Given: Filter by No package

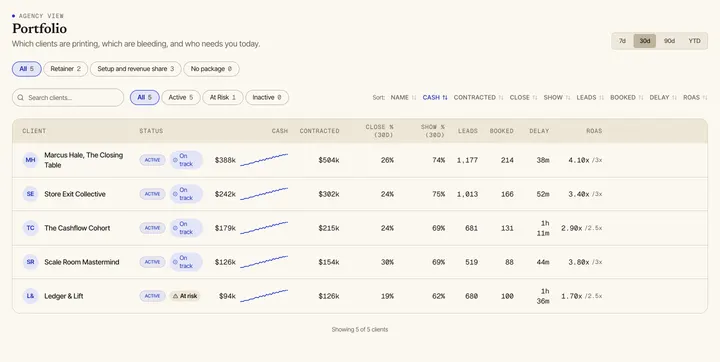Looking at the screenshot, I should tap(211, 69).
